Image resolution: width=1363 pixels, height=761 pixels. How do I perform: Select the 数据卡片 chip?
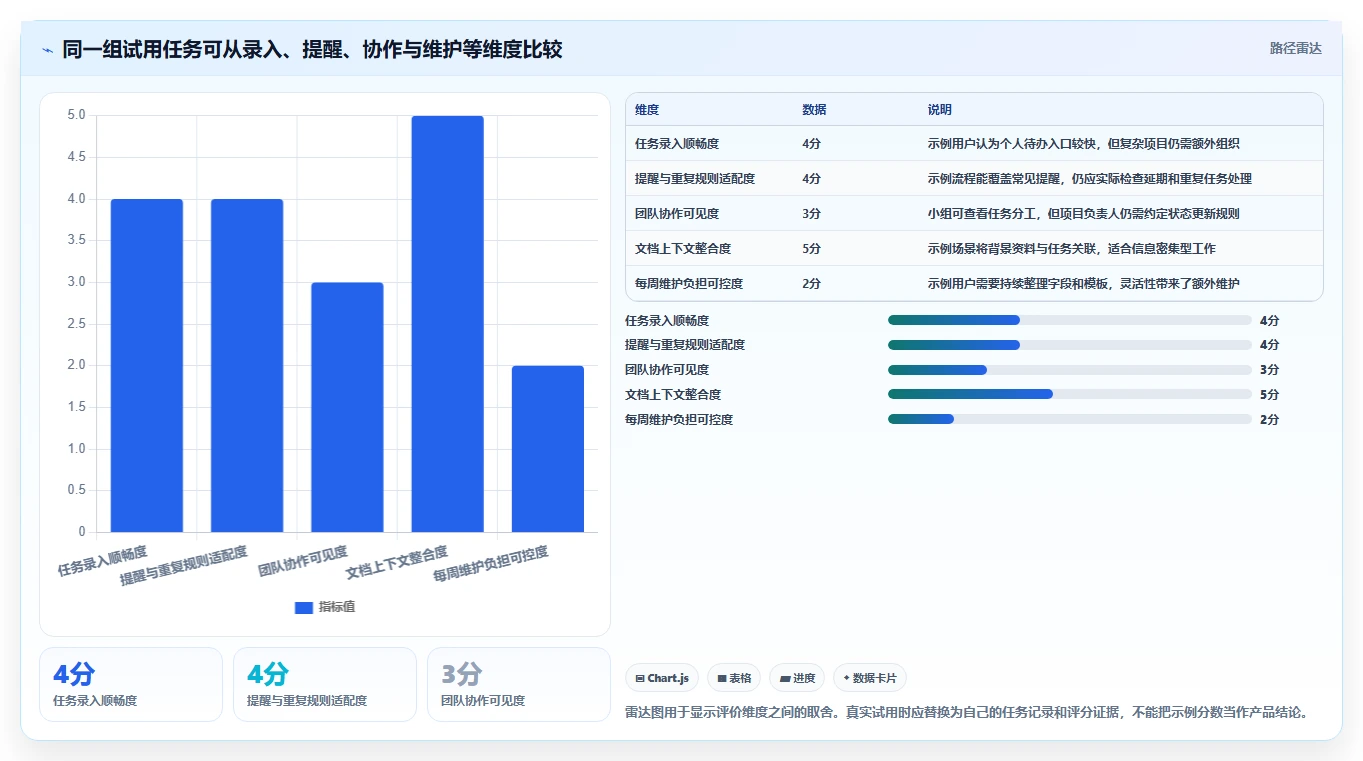coord(870,678)
